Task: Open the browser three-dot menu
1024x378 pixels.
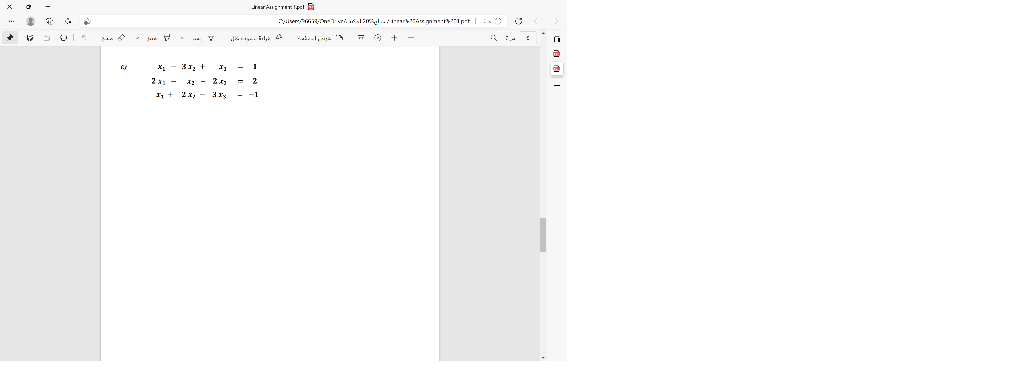Action: point(11,21)
